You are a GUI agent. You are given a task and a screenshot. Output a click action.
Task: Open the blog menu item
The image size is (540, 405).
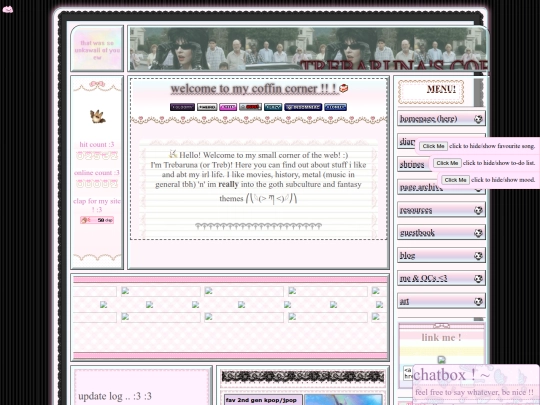441,256
